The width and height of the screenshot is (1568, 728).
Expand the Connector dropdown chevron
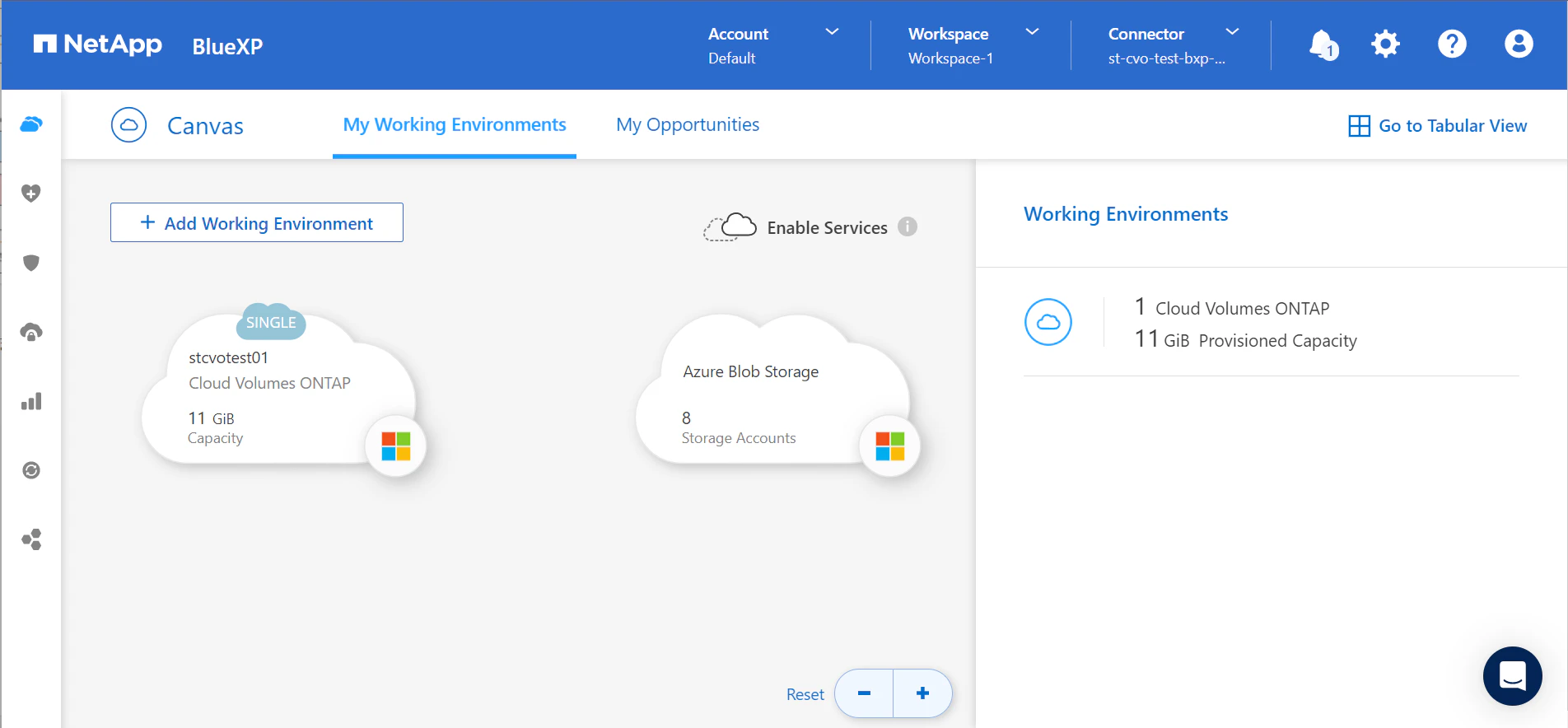[1233, 32]
